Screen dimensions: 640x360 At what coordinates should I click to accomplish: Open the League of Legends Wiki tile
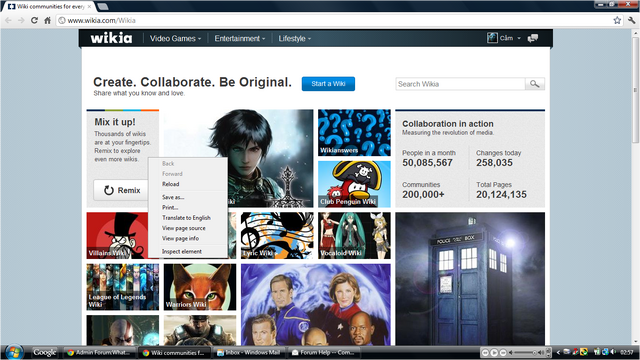tap(122, 287)
